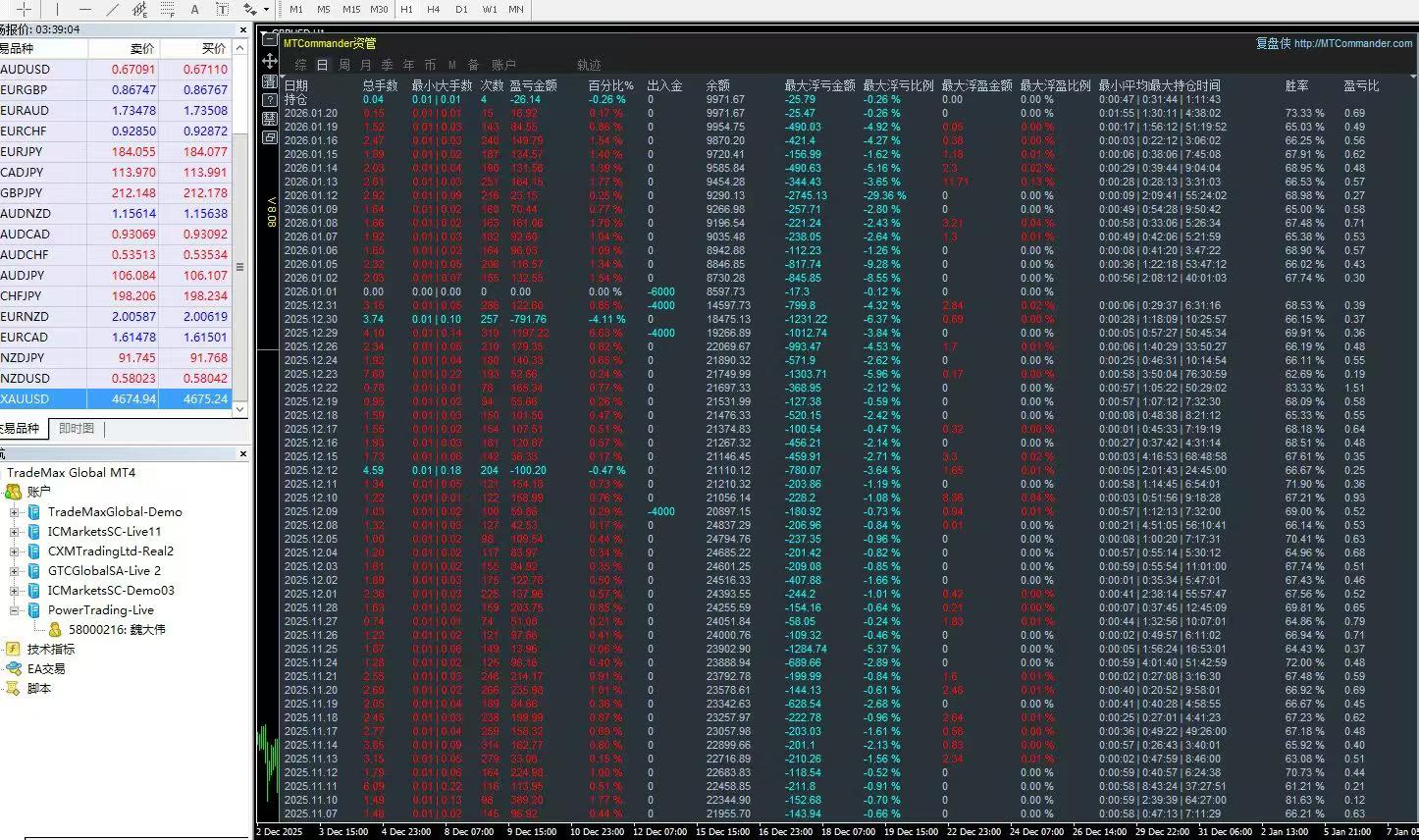Viewport: 1419px width, 840px height.
Task: Toggle the W1 timeframe button
Action: tap(490, 9)
